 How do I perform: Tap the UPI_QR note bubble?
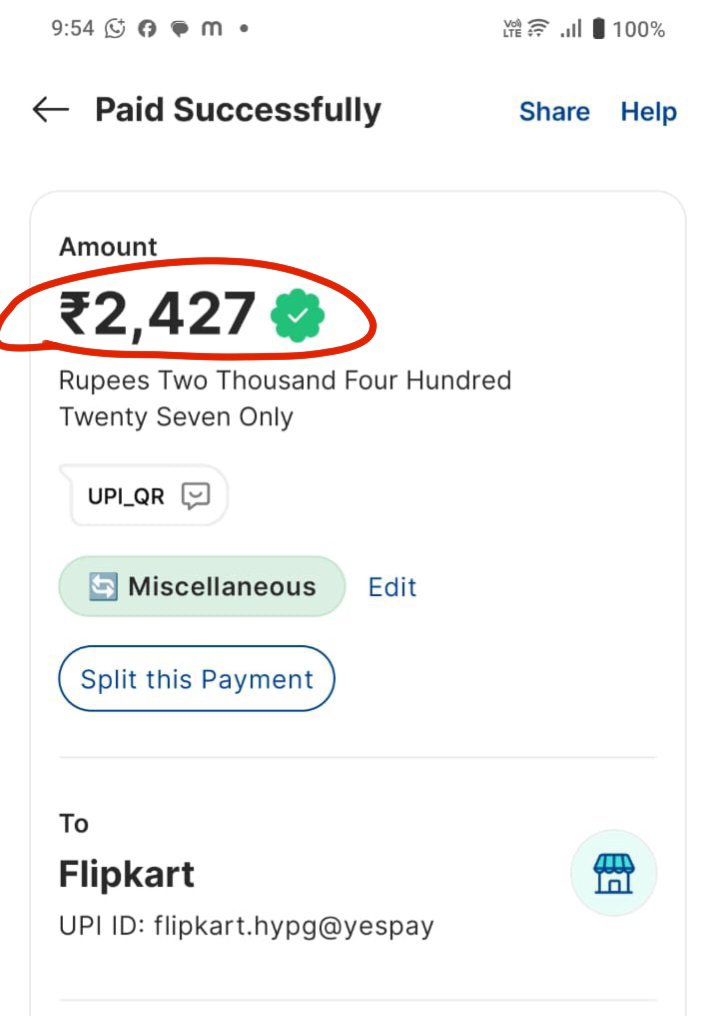[x=144, y=496]
